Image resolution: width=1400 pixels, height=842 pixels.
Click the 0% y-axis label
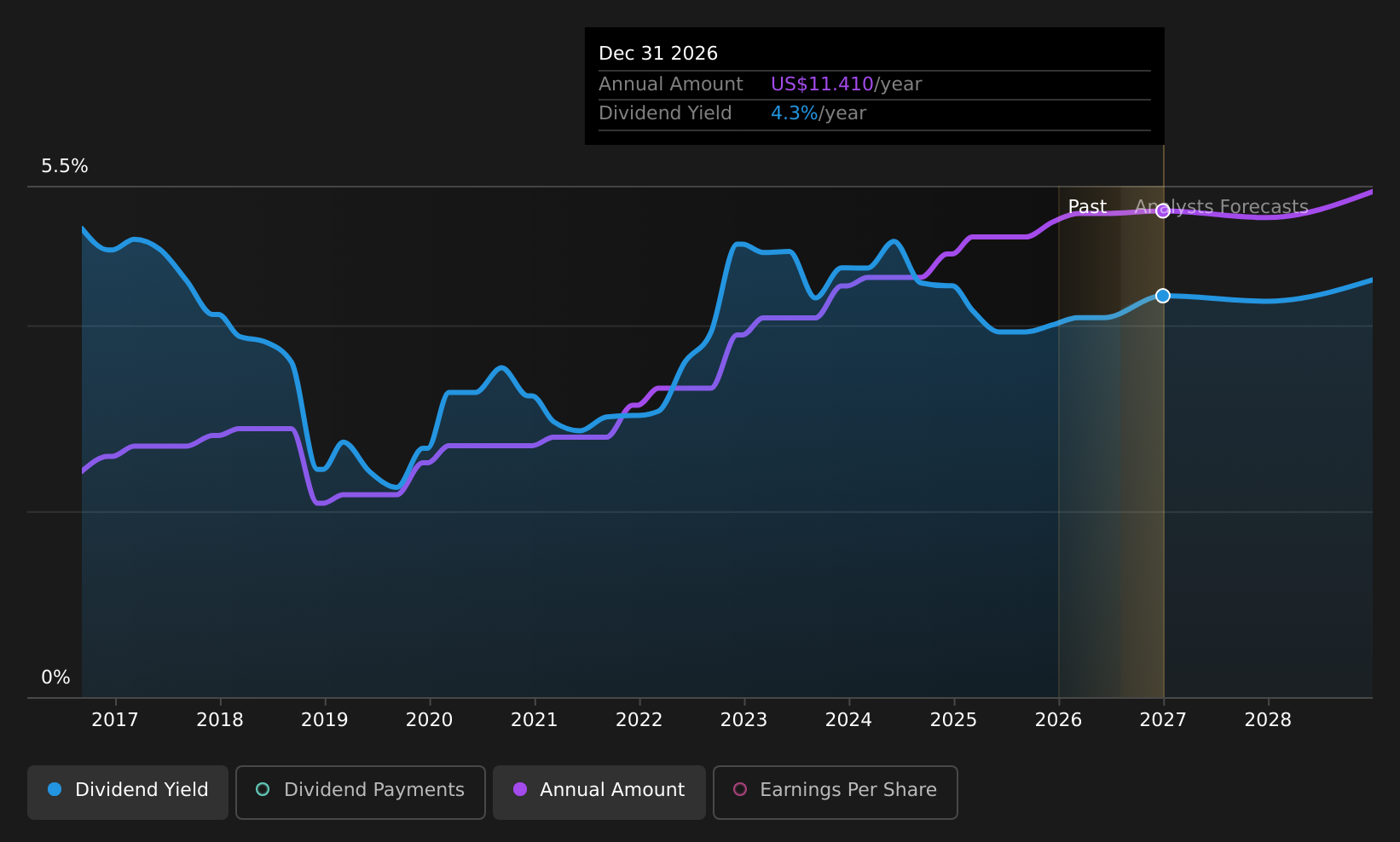coord(56,678)
